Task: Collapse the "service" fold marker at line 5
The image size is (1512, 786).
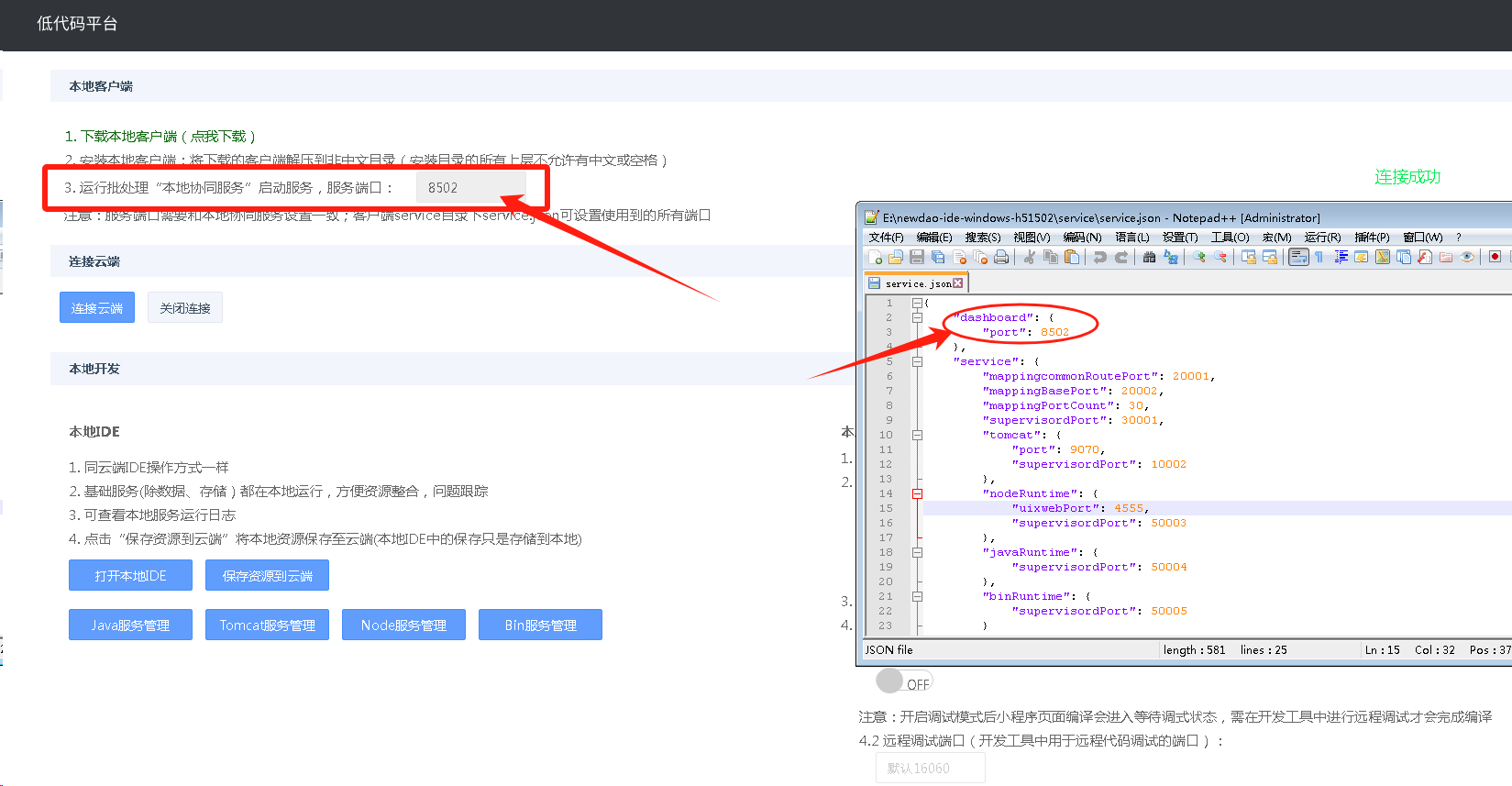Action: tap(917, 361)
